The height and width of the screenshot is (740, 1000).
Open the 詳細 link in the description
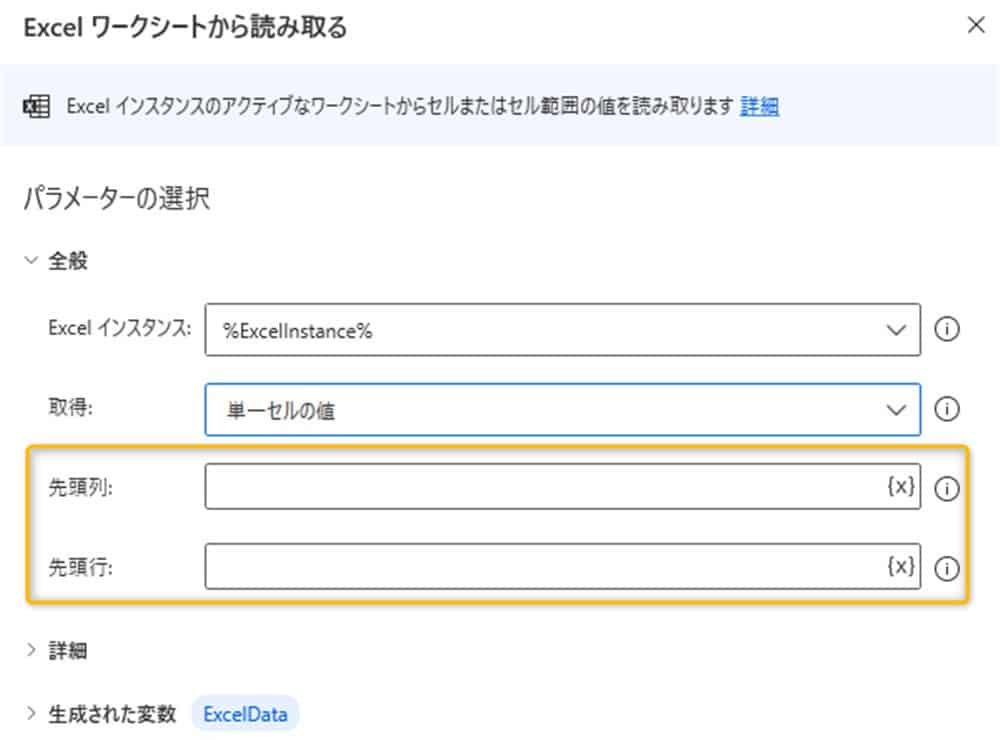[759, 106]
